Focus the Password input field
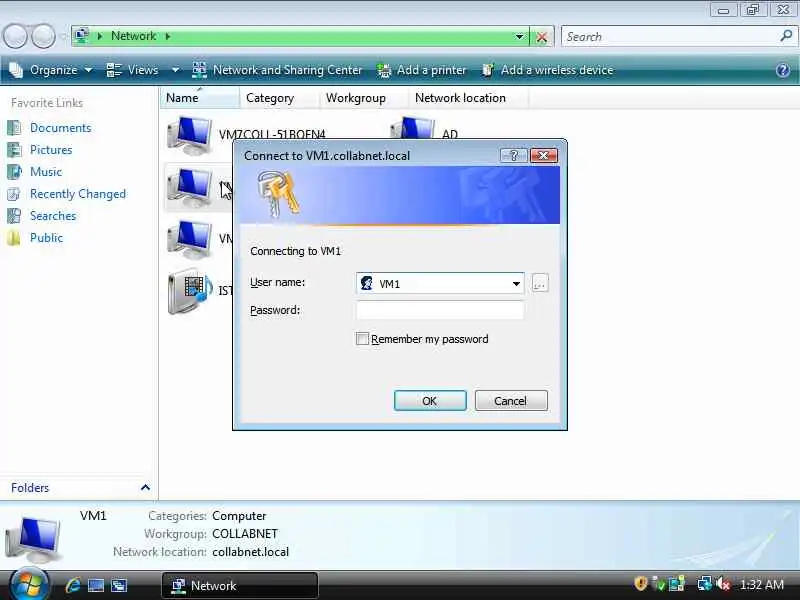800x600 pixels. (x=440, y=310)
